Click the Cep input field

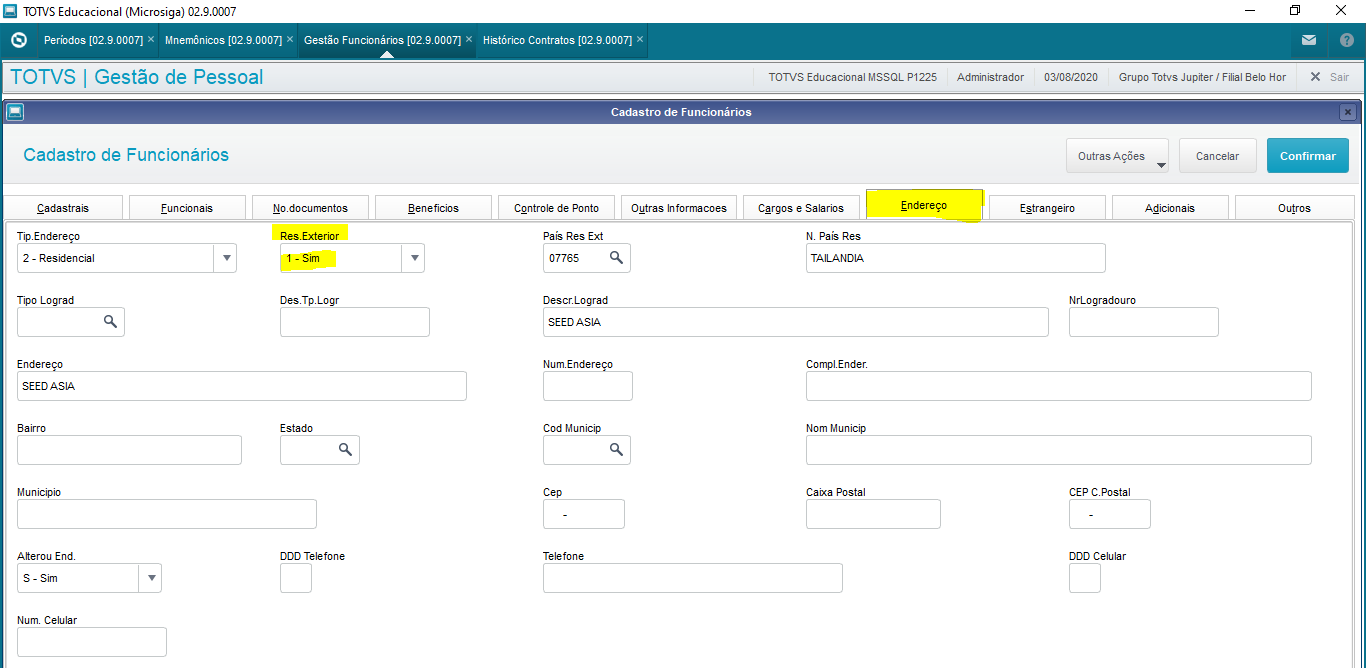(x=584, y=514)
